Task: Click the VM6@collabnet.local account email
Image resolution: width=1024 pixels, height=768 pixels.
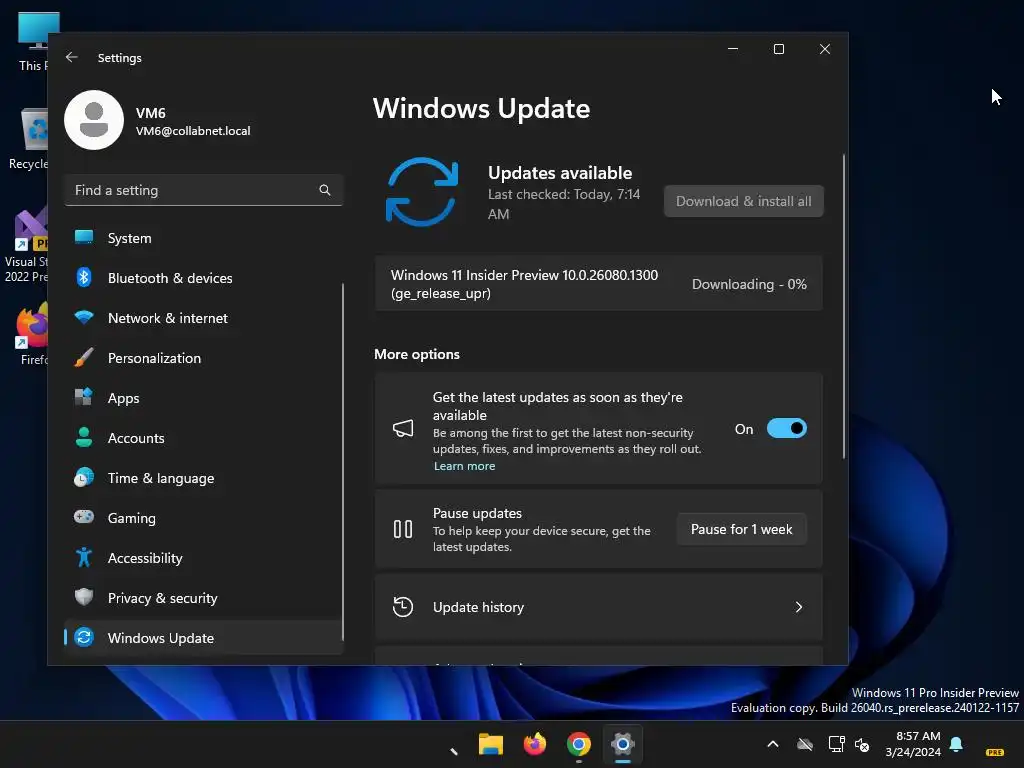Action: tap(193, 131)
